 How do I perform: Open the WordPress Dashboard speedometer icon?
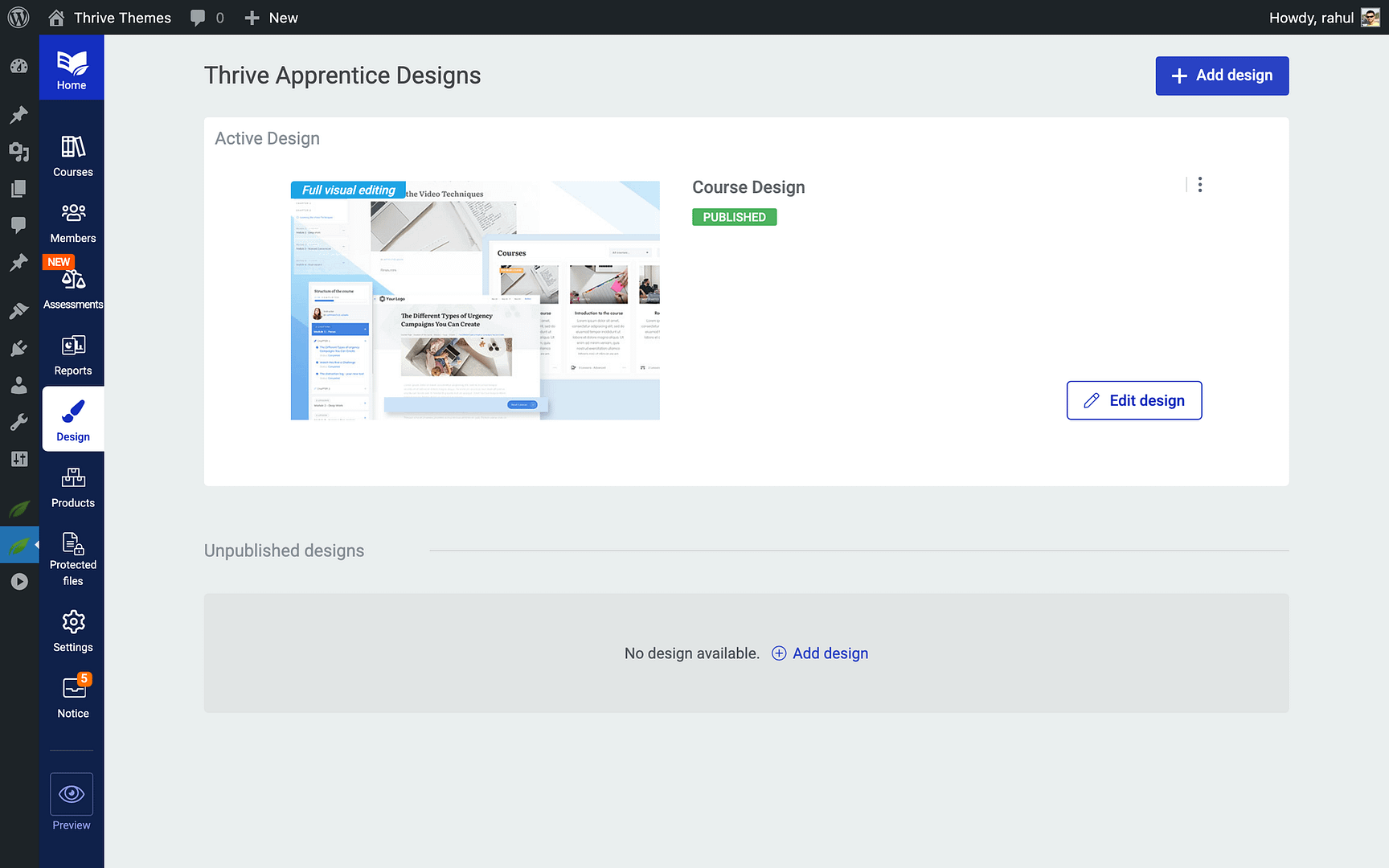[19, 66]
